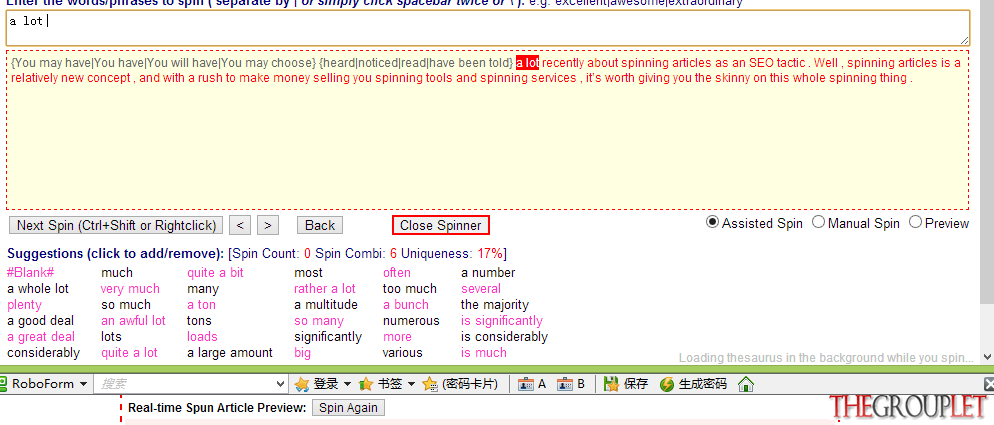Viewport: 994px width, 425px height.
Task: Open the RoboForm menu button
Action: pyautogui.click(x=44, y=384)
